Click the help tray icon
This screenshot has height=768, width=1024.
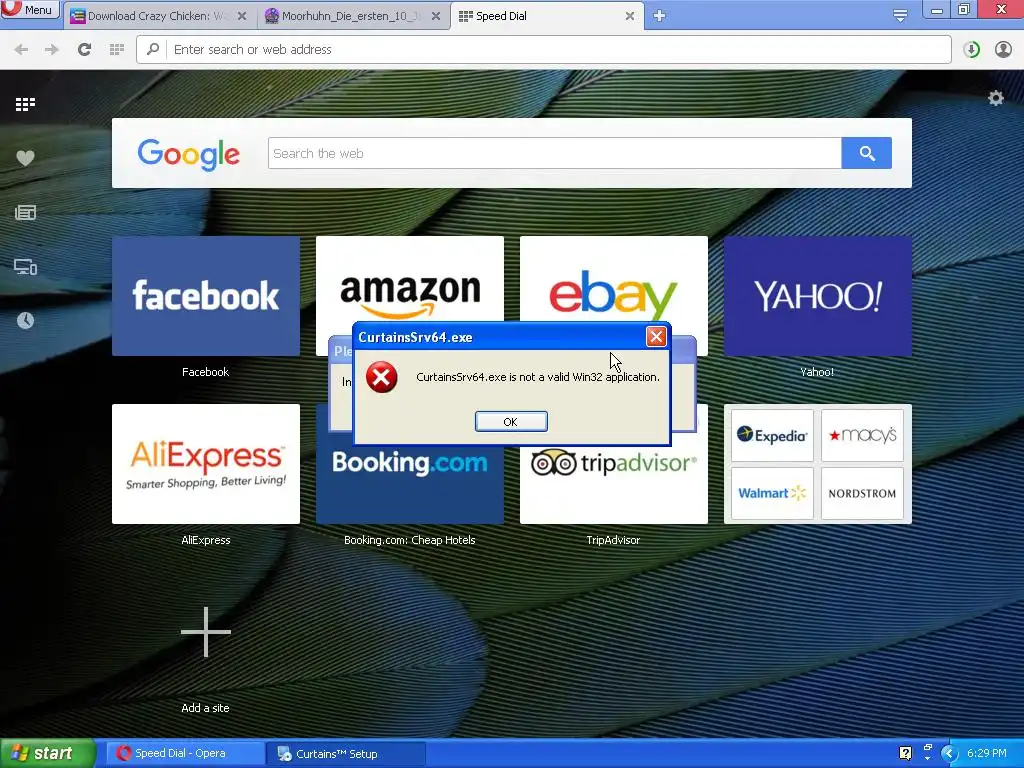(x=905, y=753)
